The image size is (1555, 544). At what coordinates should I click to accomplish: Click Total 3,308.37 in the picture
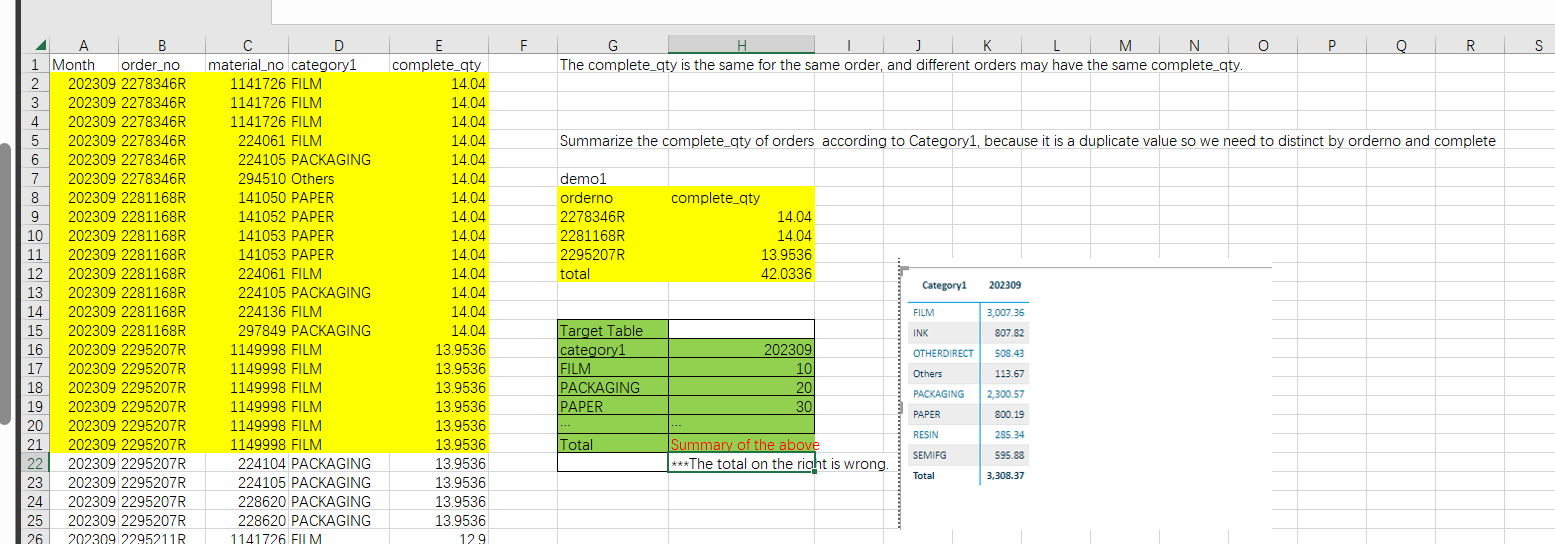(x=1005, y=476)
